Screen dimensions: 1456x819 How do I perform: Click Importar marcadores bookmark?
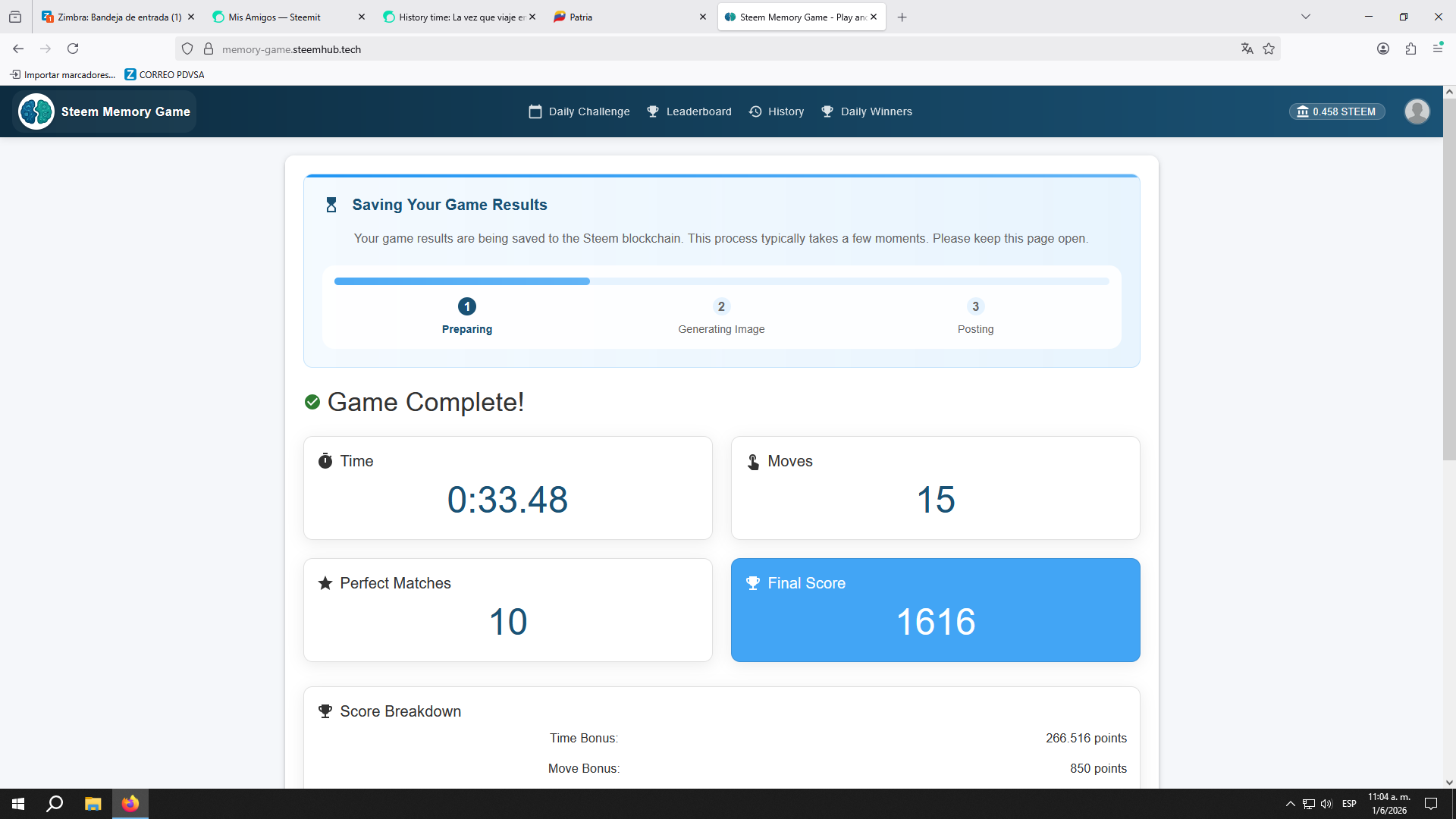[x=63, y=74]
